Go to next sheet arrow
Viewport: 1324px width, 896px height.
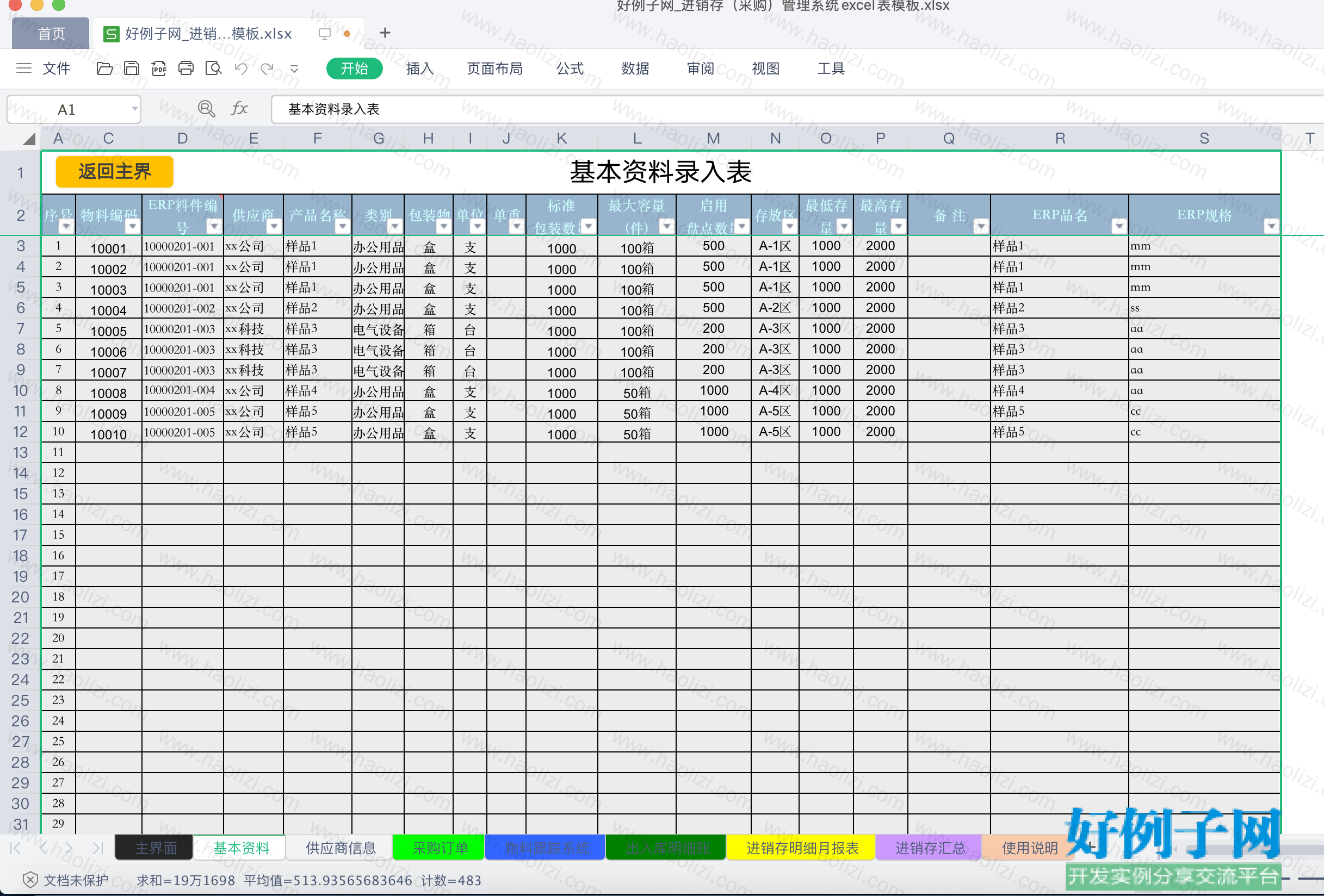[x=69, y=848]
